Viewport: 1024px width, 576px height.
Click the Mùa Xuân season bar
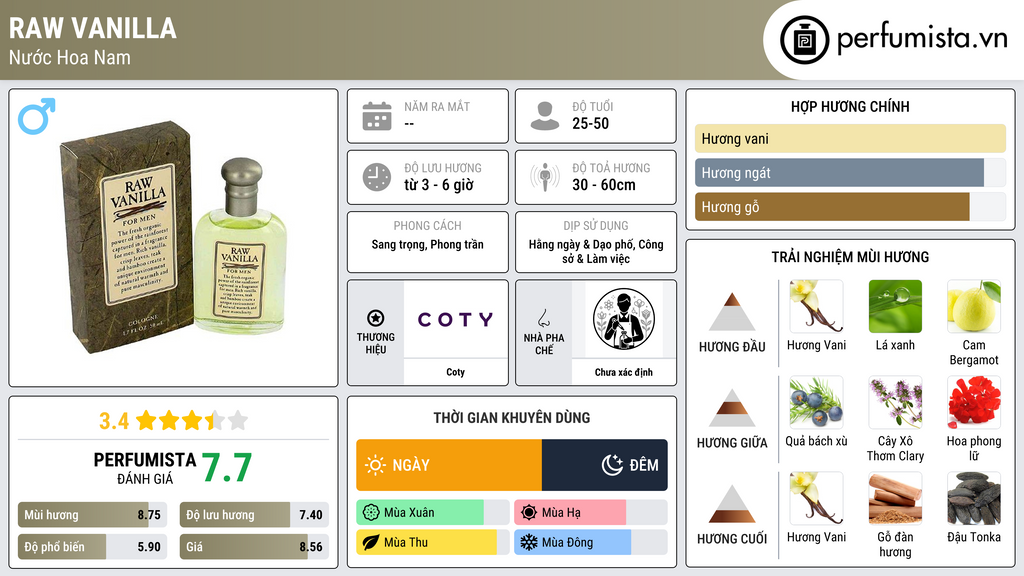coord(432,513)
